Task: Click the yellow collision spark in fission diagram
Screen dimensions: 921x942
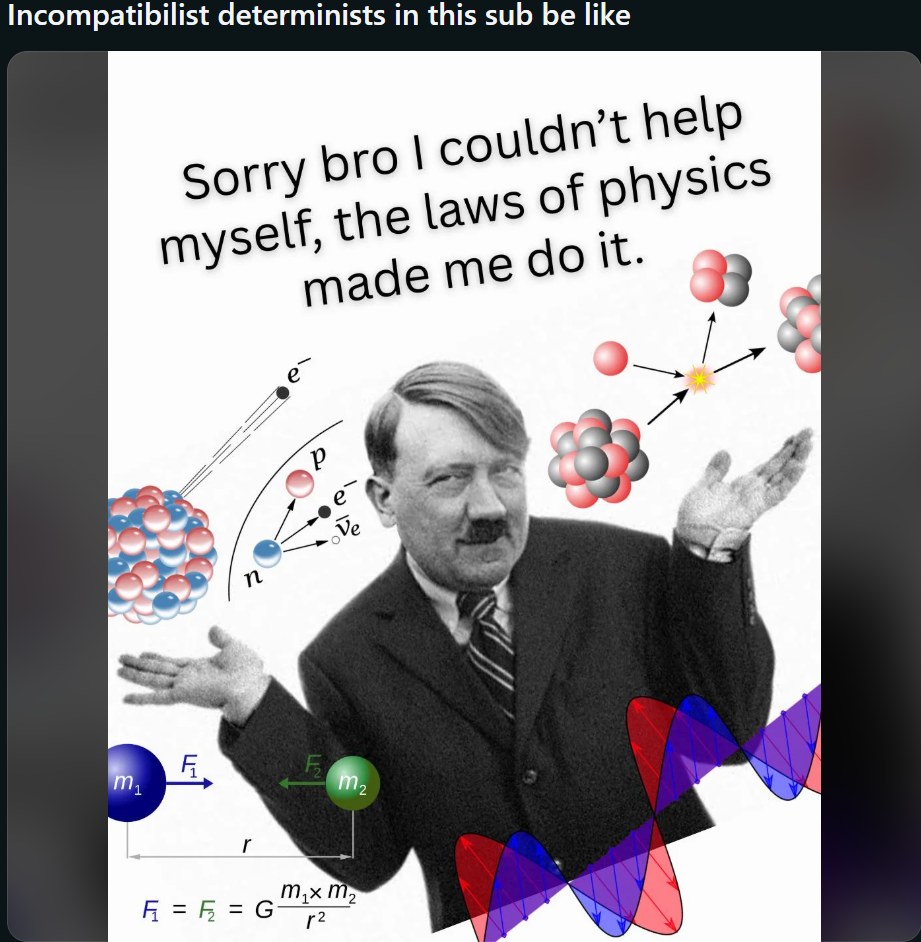Action: 699,378
